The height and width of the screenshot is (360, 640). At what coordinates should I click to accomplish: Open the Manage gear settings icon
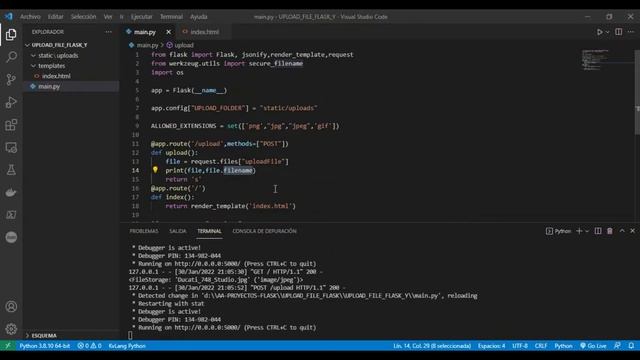pyautogui.click(x=11, y=329)
